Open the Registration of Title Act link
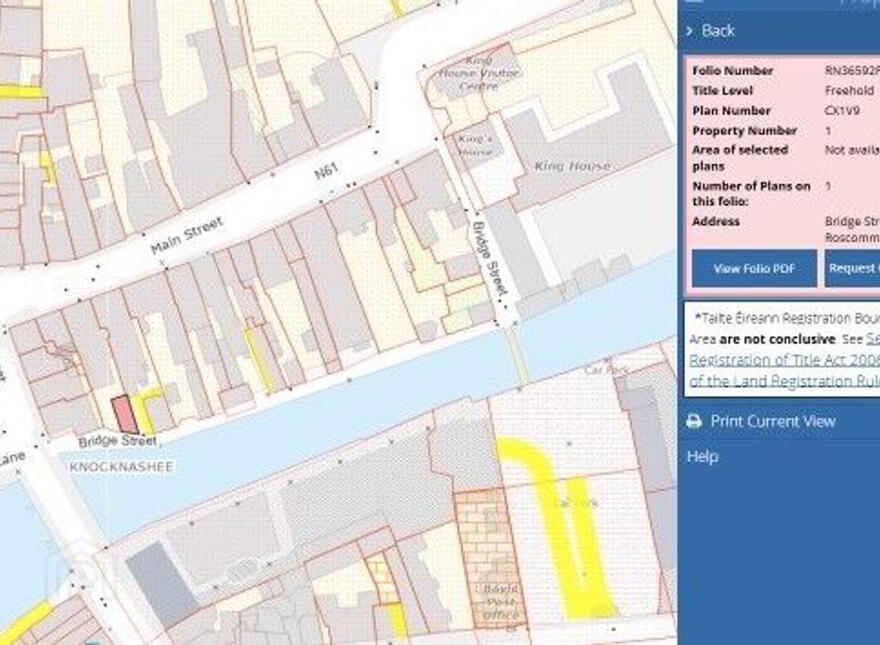The height and width of the screenshot is (645, 880). 785,360
